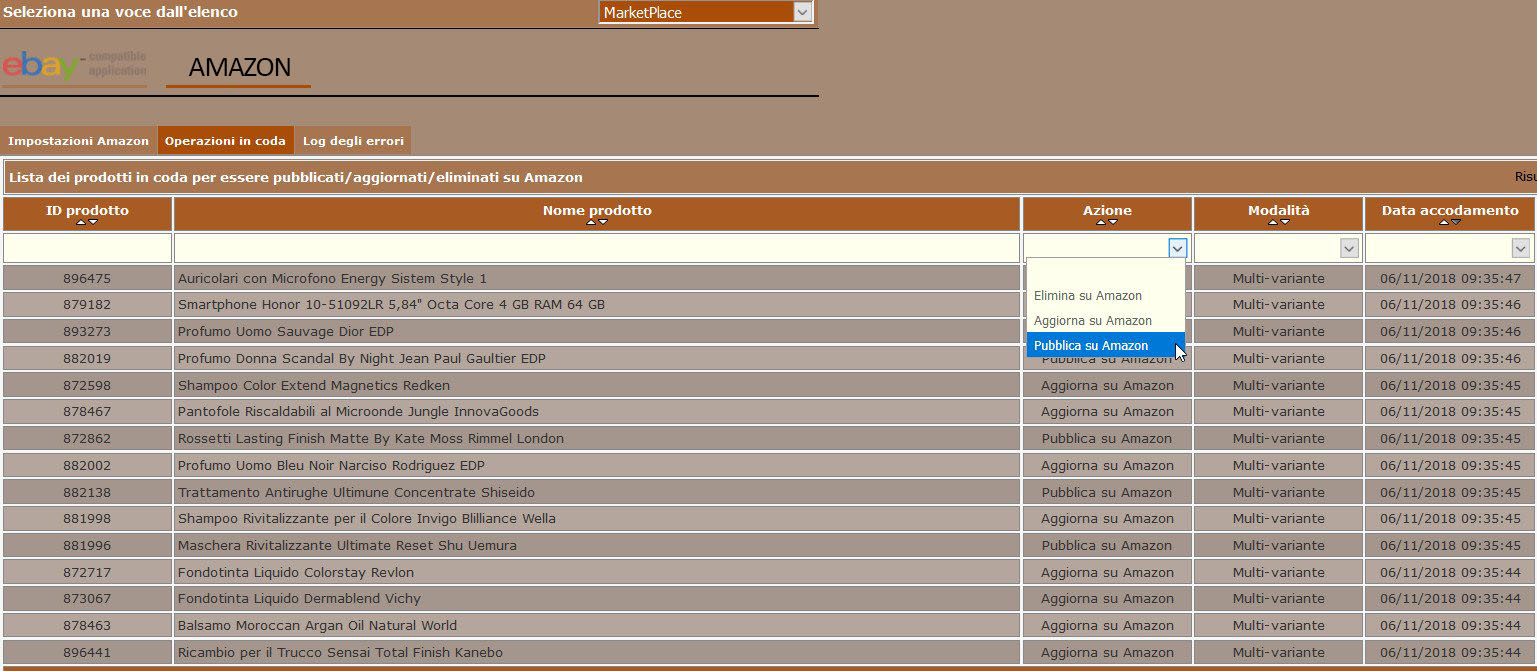Choose 'Aggiorna su Amazon' from dropdown list
Viewport: 1537px width, 671px height.
click(1092, 321)
